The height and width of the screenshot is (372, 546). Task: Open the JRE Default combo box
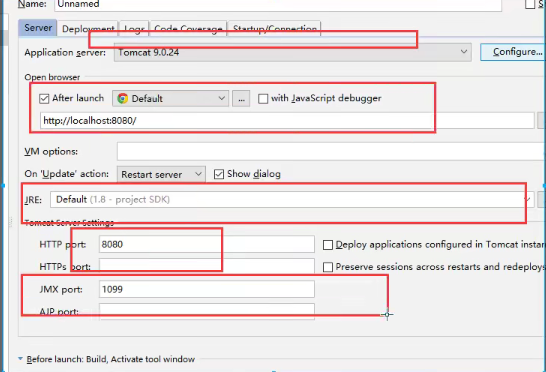292,200
